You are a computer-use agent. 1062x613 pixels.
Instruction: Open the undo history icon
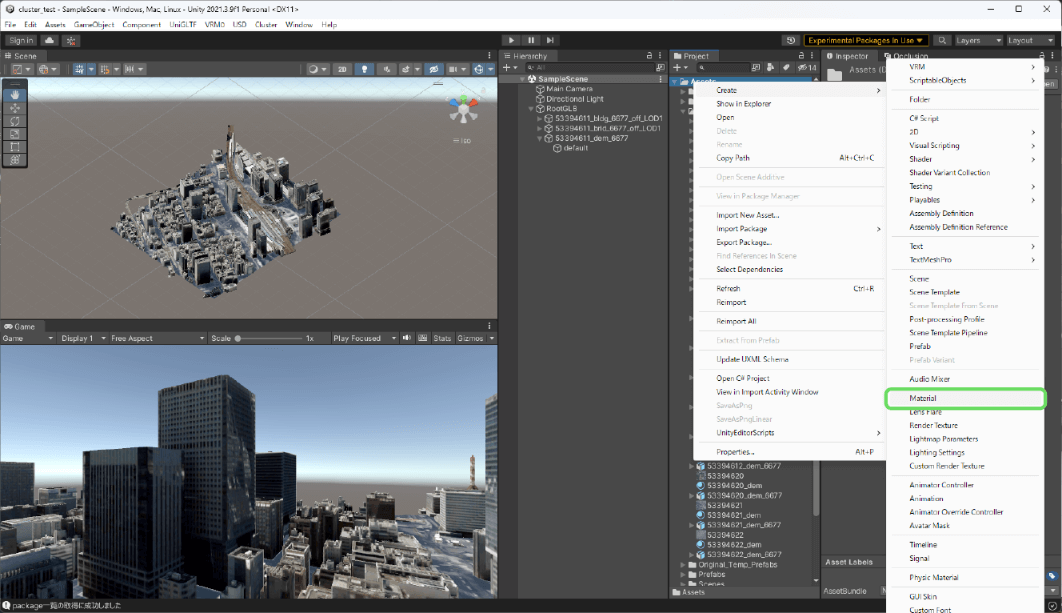point(790,40)
